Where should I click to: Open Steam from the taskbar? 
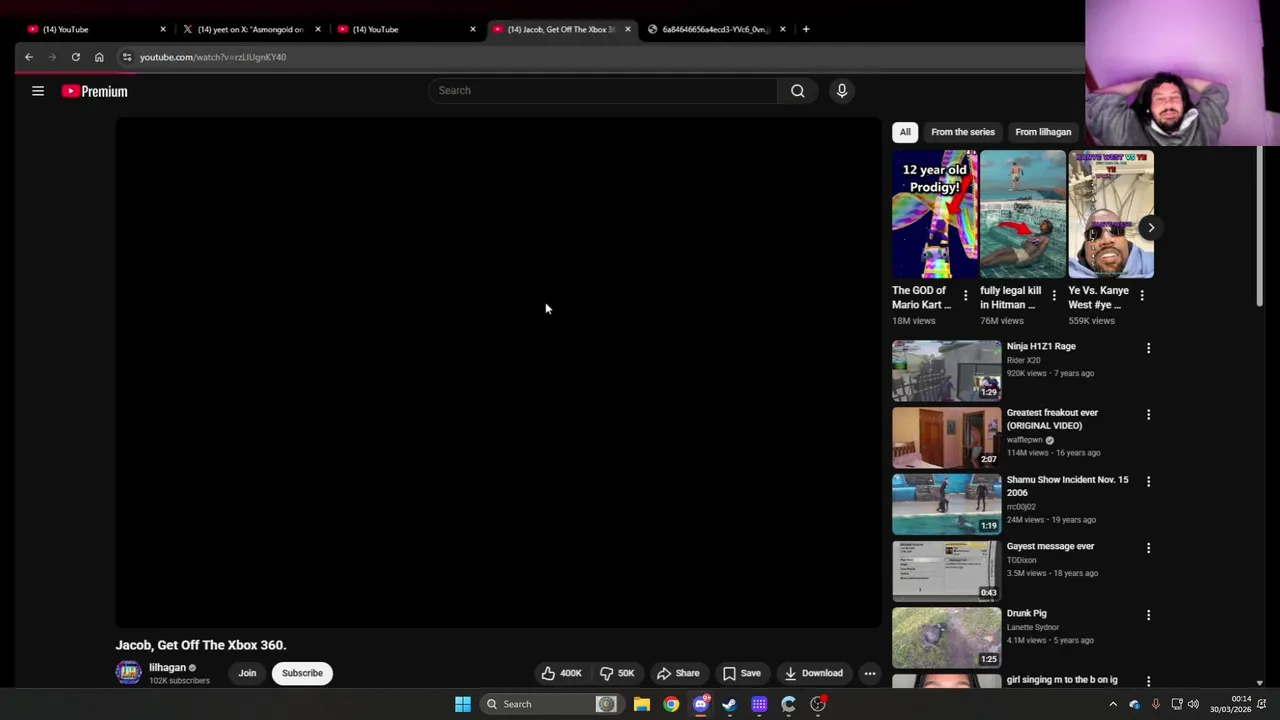tap(730, 704)
